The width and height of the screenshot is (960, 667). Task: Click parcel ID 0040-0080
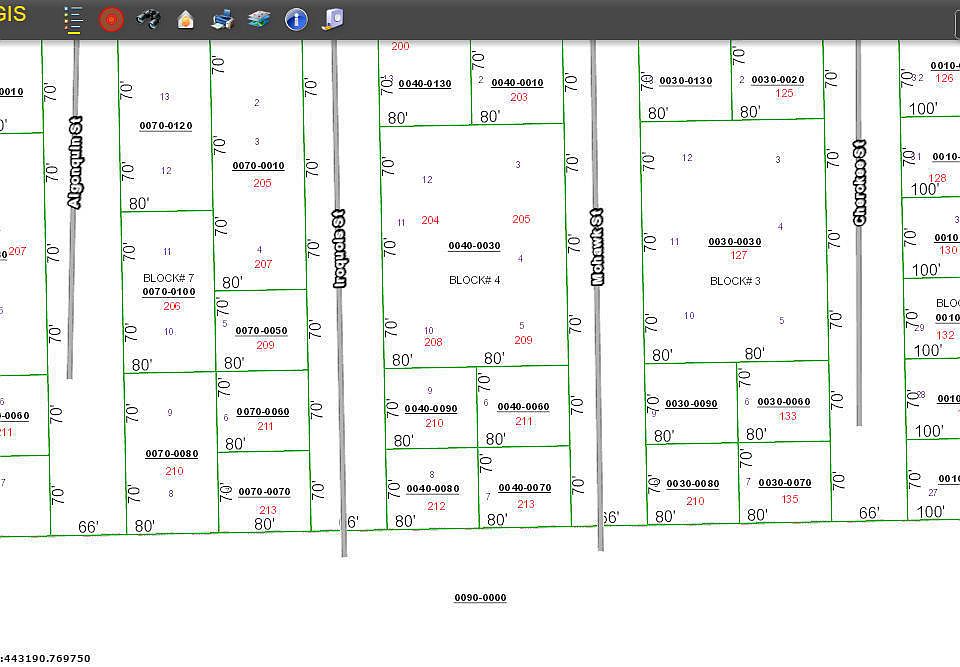point(433,489)
